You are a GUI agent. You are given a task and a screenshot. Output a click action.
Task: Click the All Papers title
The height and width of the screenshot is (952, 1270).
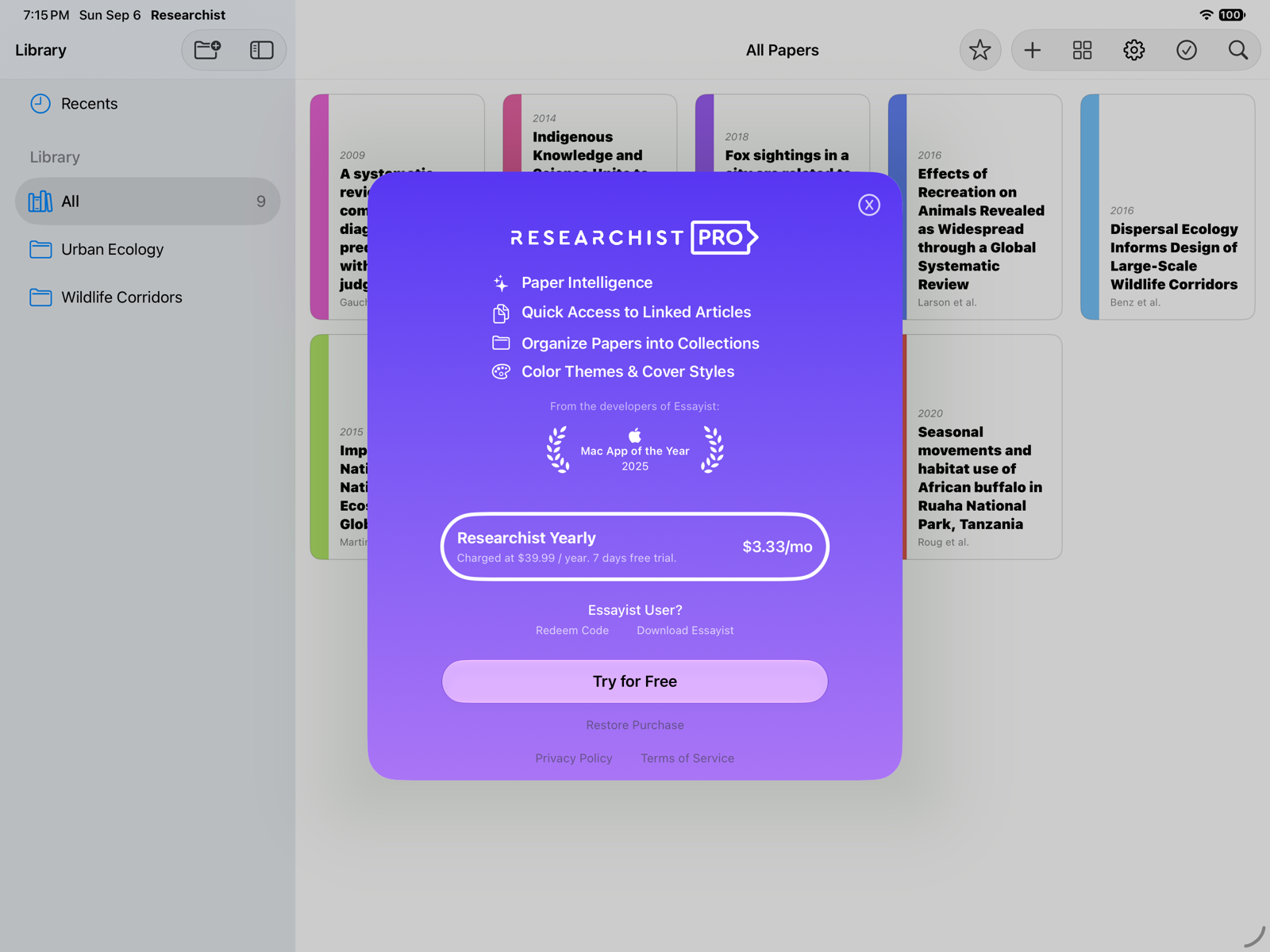(783, 50)
